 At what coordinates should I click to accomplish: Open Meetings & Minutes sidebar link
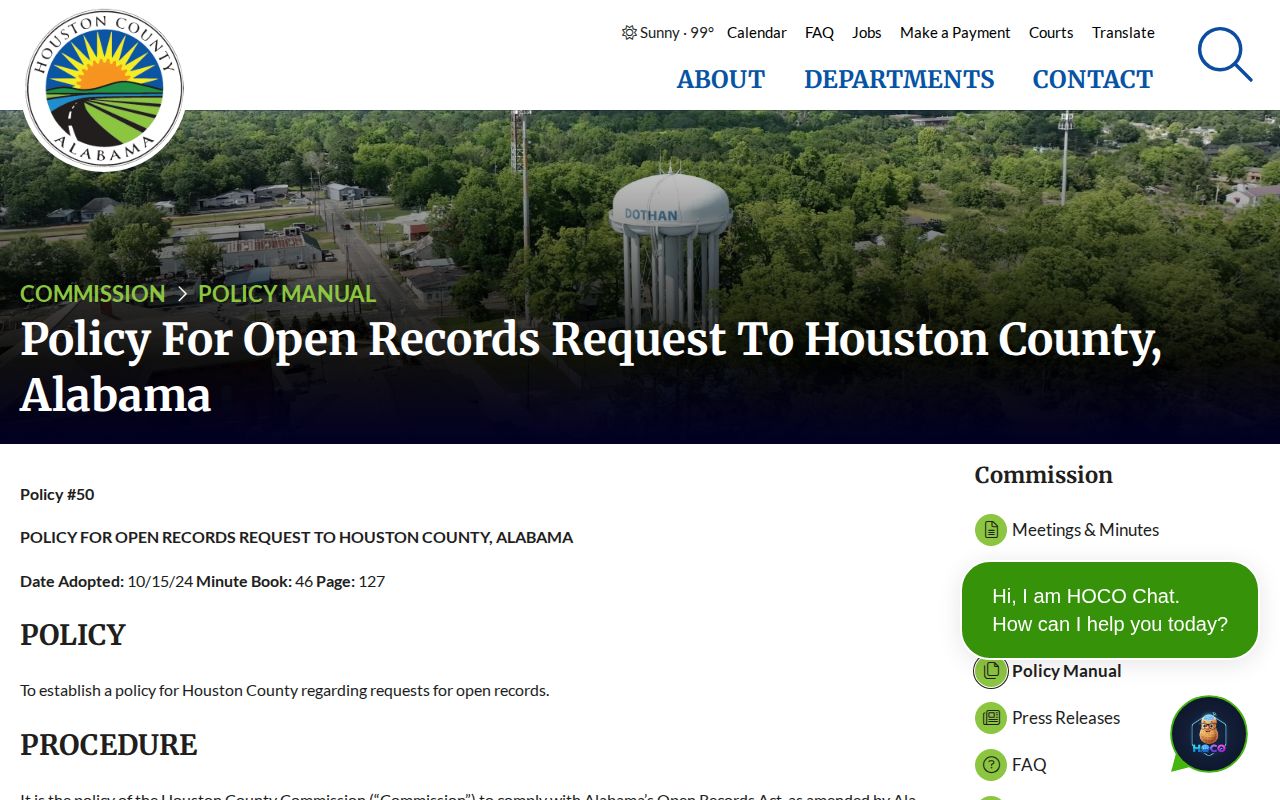1085,530
